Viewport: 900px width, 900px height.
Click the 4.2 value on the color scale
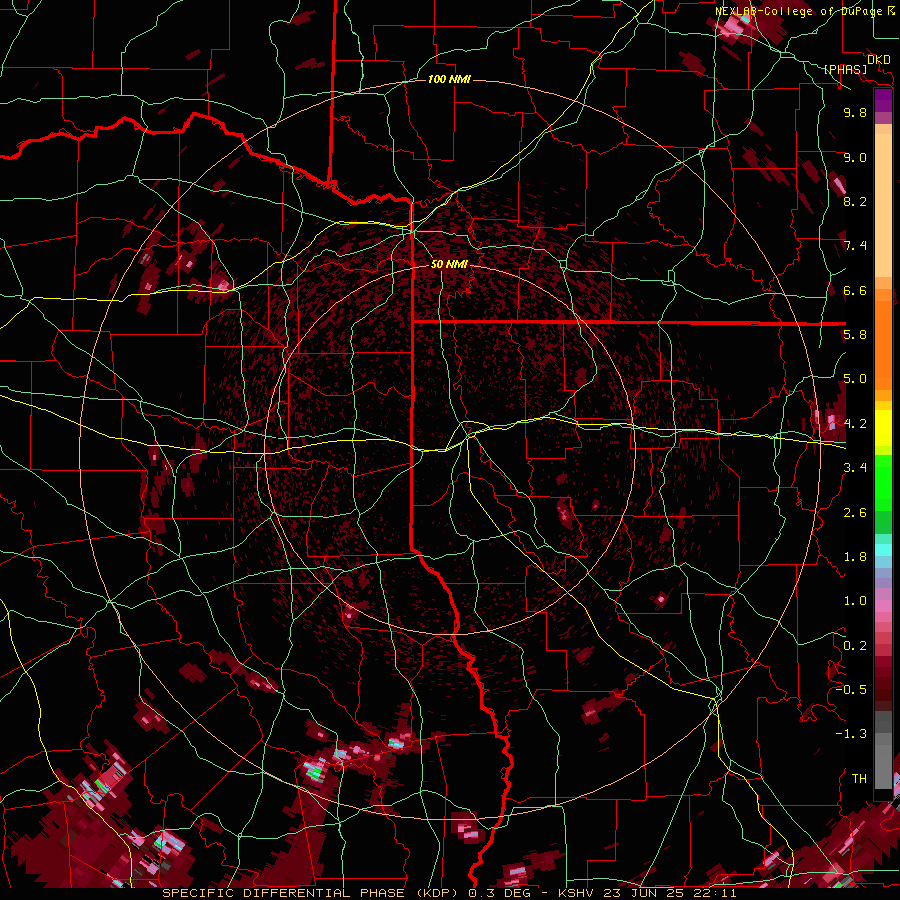[855, 424]
